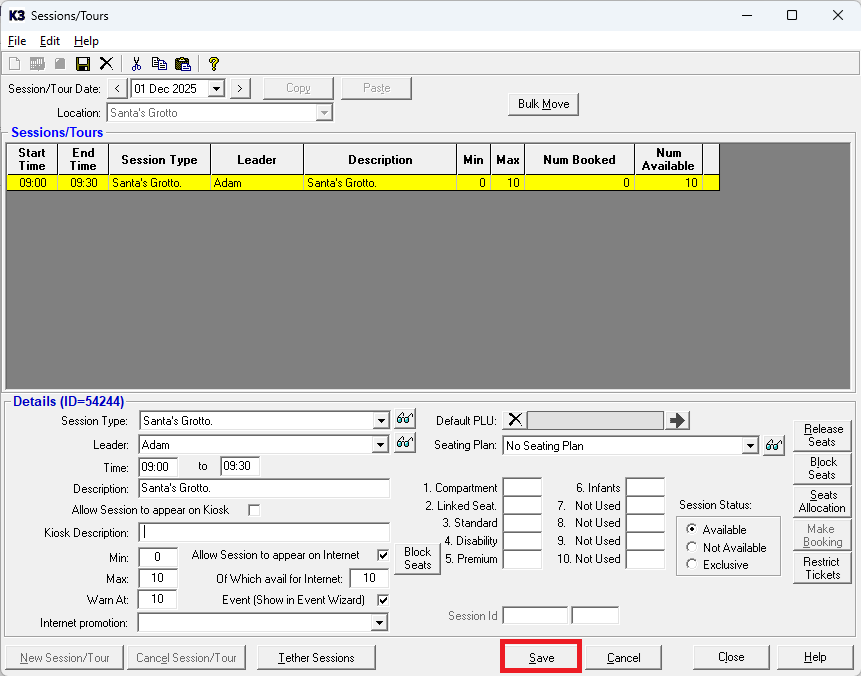Expand the Leader dropdown list

coord(380,445)
